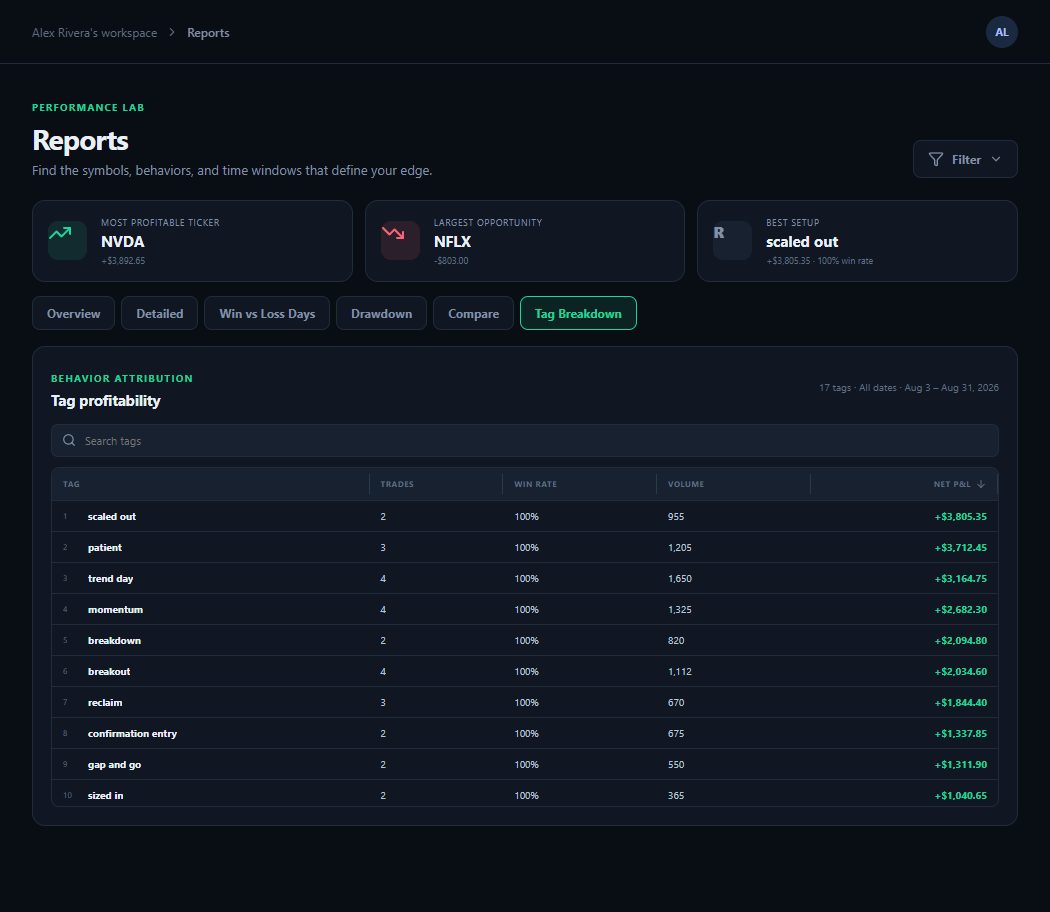Select the 'patient' tag row
1050x912 pixels.
click(525, 547)
